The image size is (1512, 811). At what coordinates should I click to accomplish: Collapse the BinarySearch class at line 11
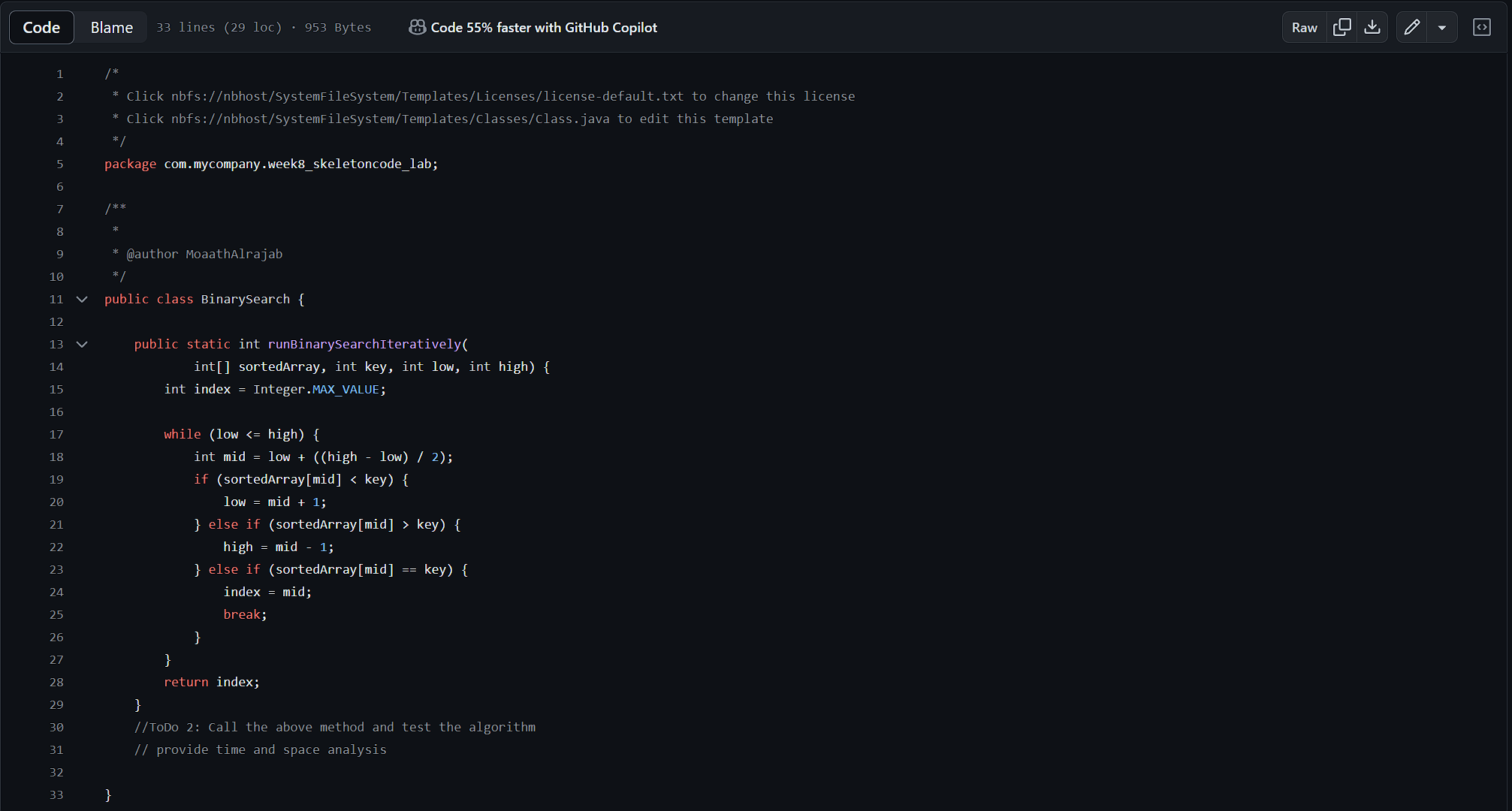(x=82, y=299)
